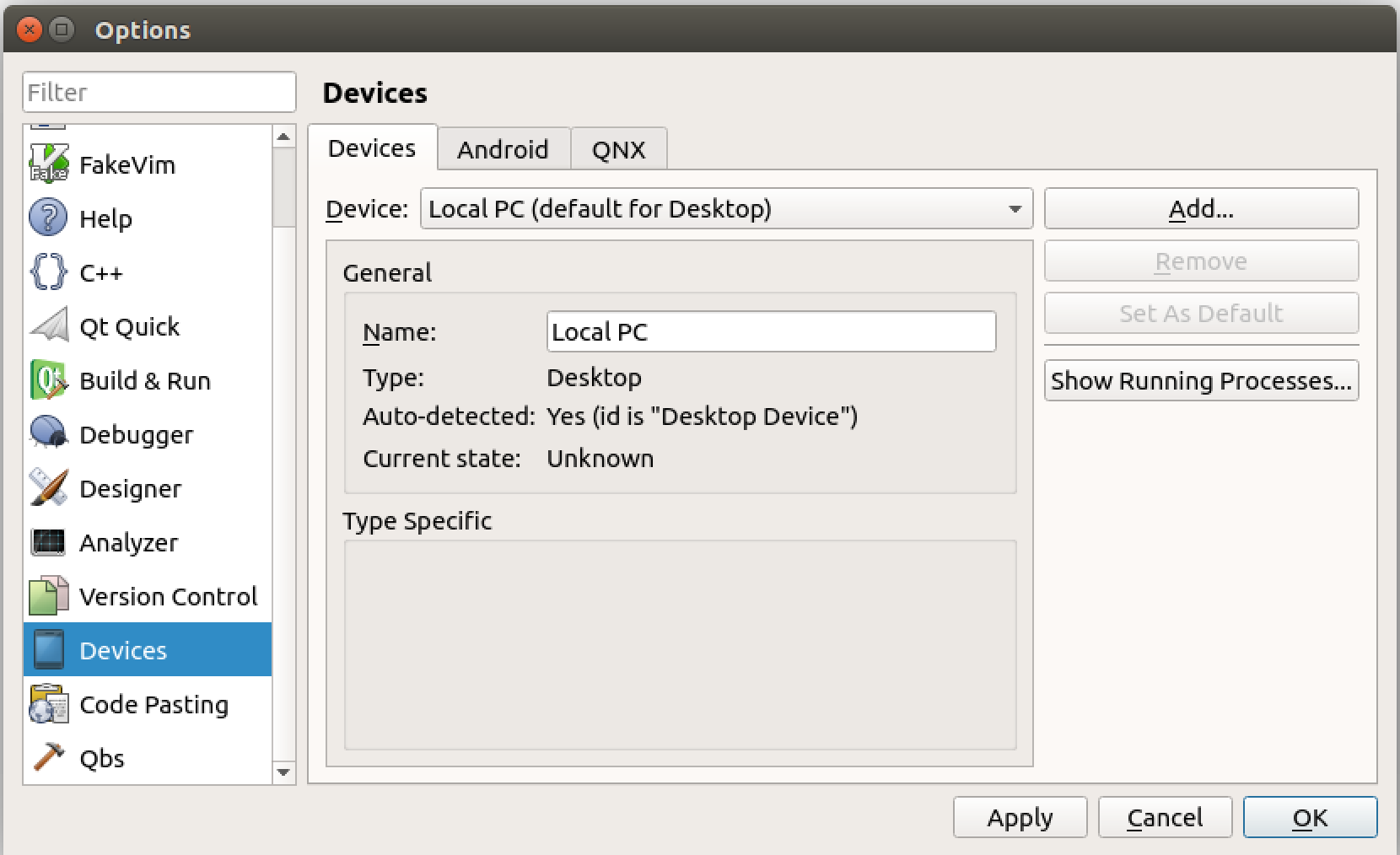1400x855 pixels.
Task: Select Build & Run icon
Action: (x=48, y=379)
